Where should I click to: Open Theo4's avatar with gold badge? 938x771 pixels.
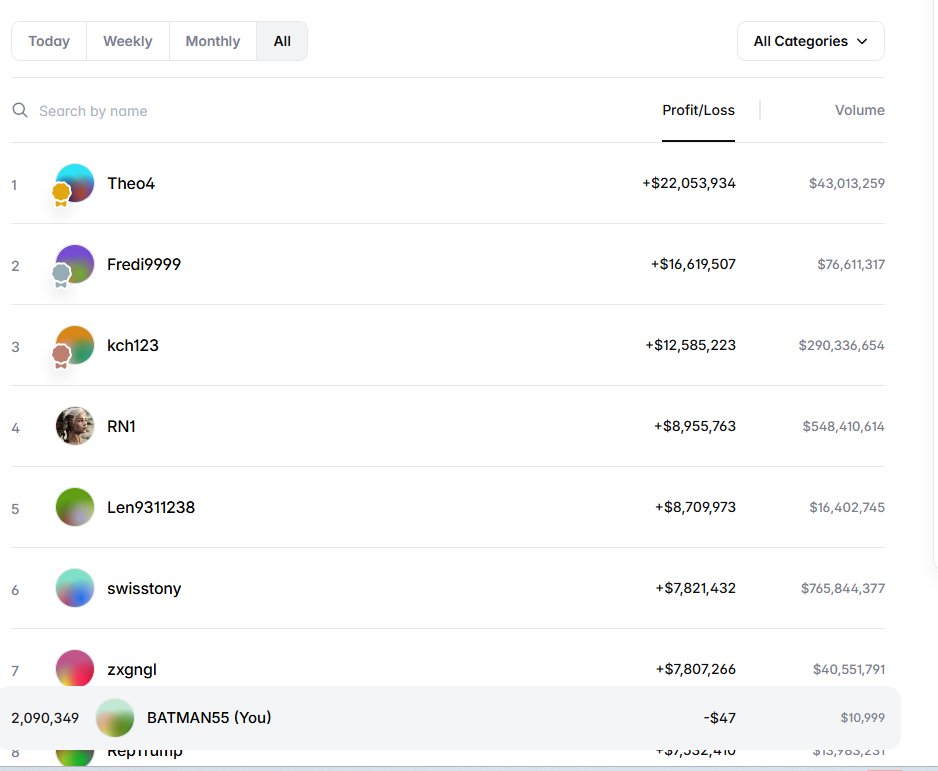tap(75, 183)
